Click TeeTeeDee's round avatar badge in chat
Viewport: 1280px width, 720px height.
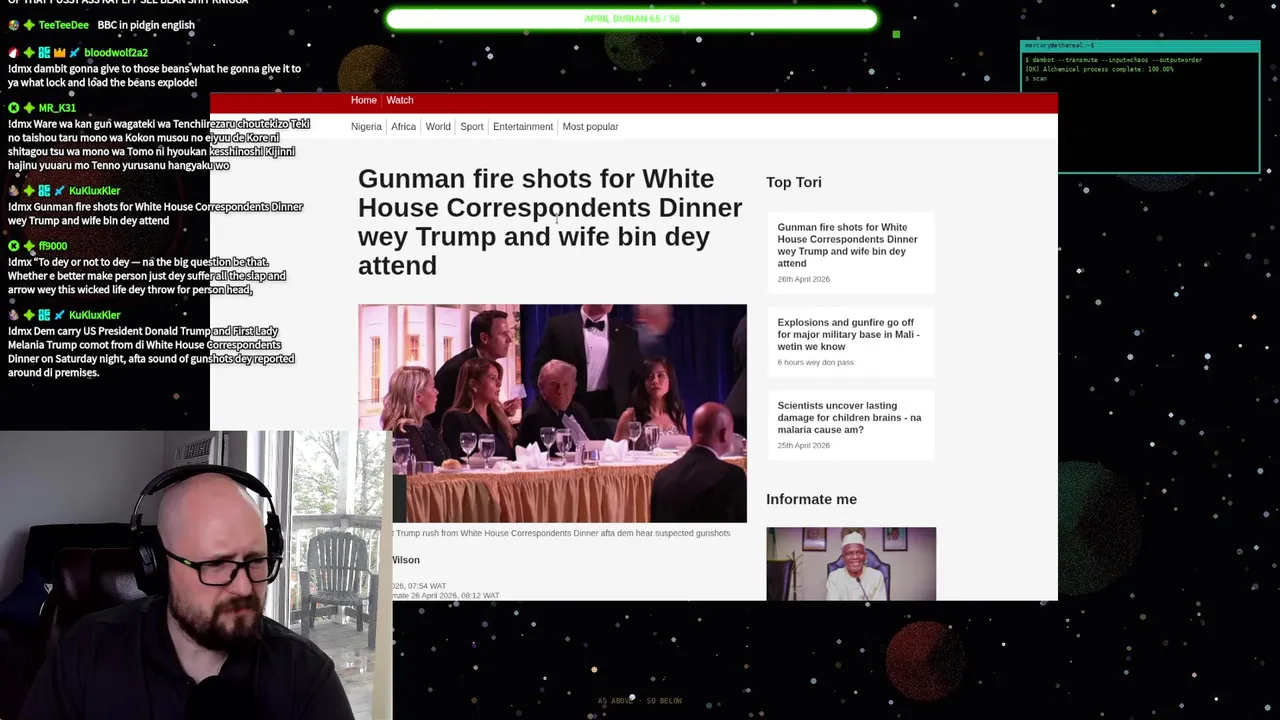[x=13, y=25]
